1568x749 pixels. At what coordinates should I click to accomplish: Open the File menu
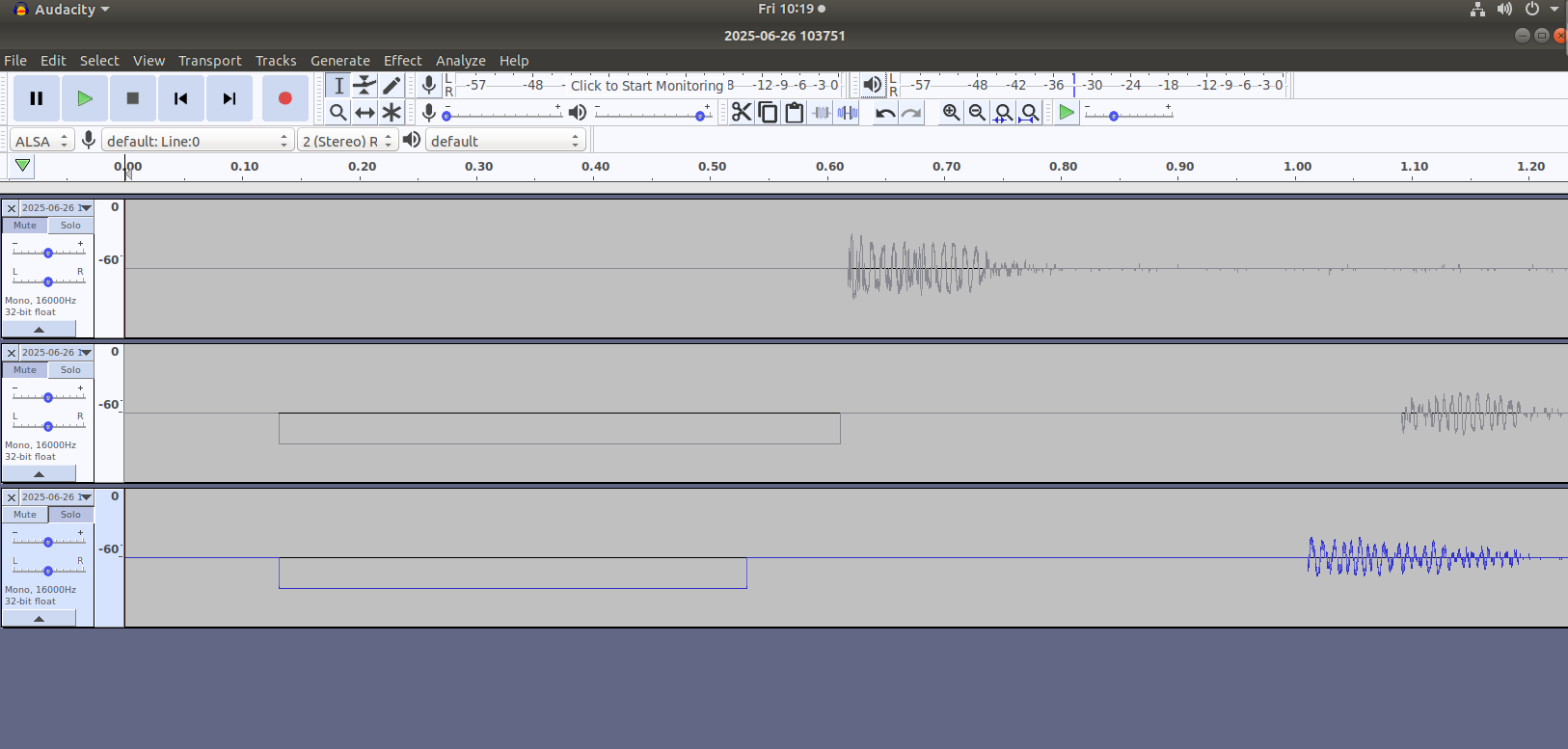click(15, 60)
